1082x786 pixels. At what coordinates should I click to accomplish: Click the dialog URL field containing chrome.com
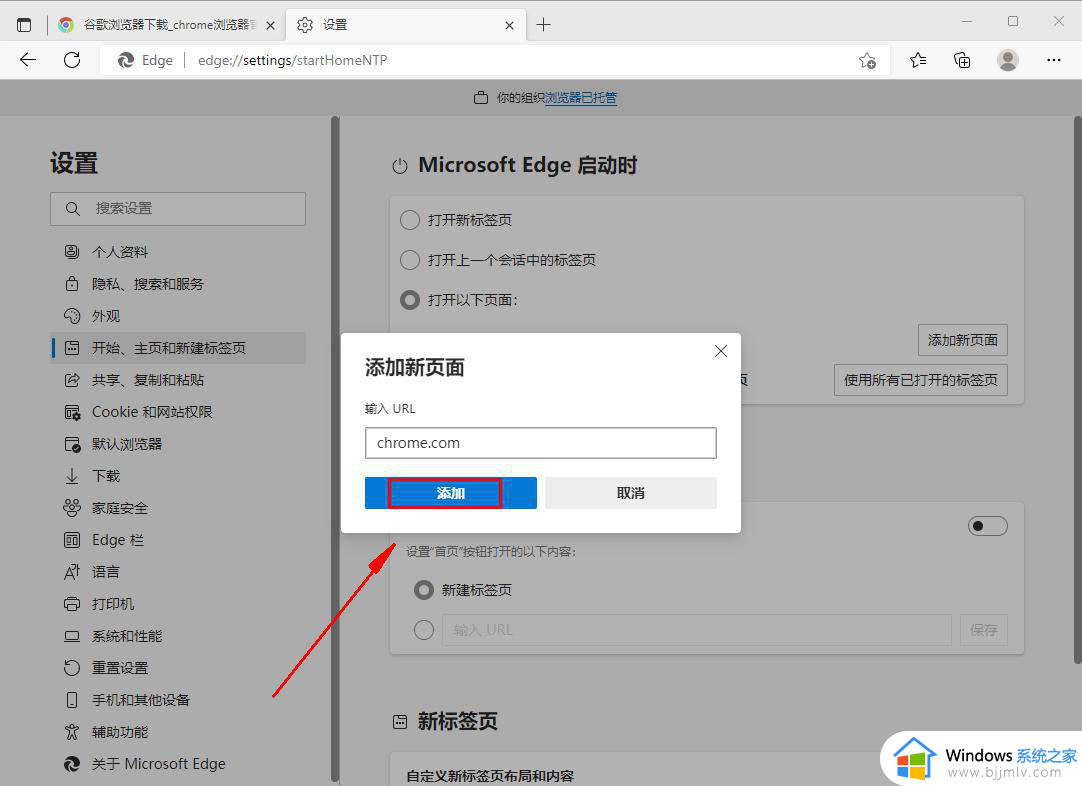point(541,443)
